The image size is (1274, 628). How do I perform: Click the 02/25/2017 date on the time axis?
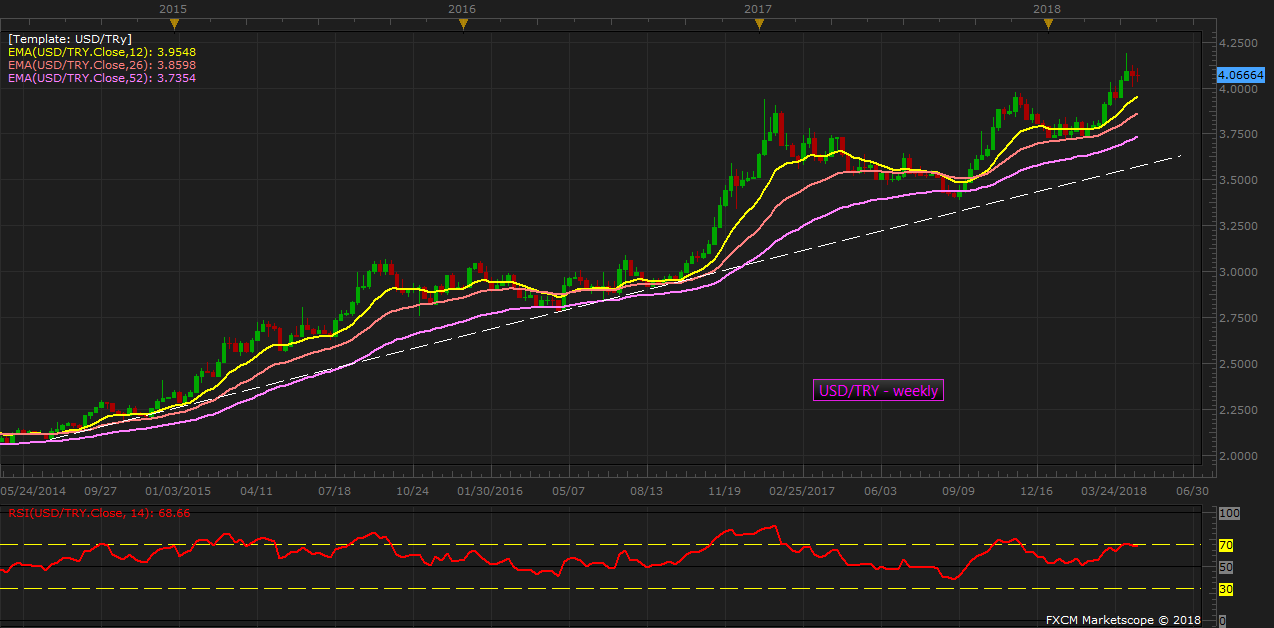(802, 492)
